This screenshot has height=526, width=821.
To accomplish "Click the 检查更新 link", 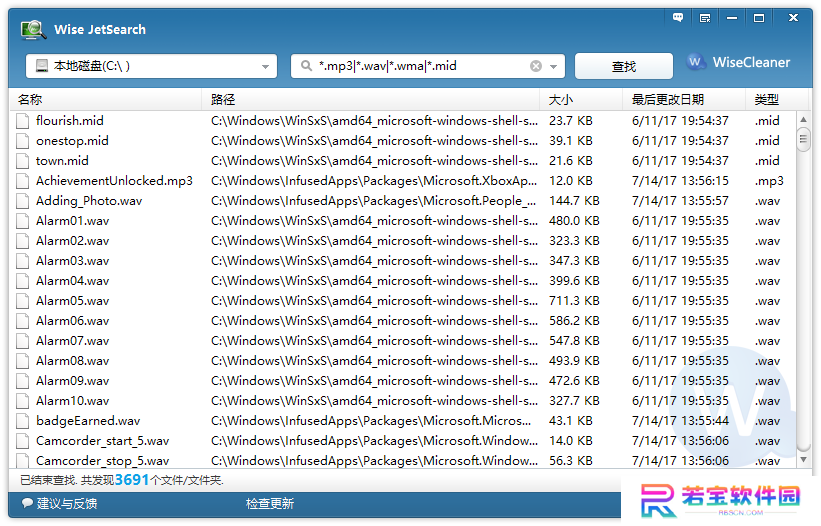I will [x=270, y=503].
